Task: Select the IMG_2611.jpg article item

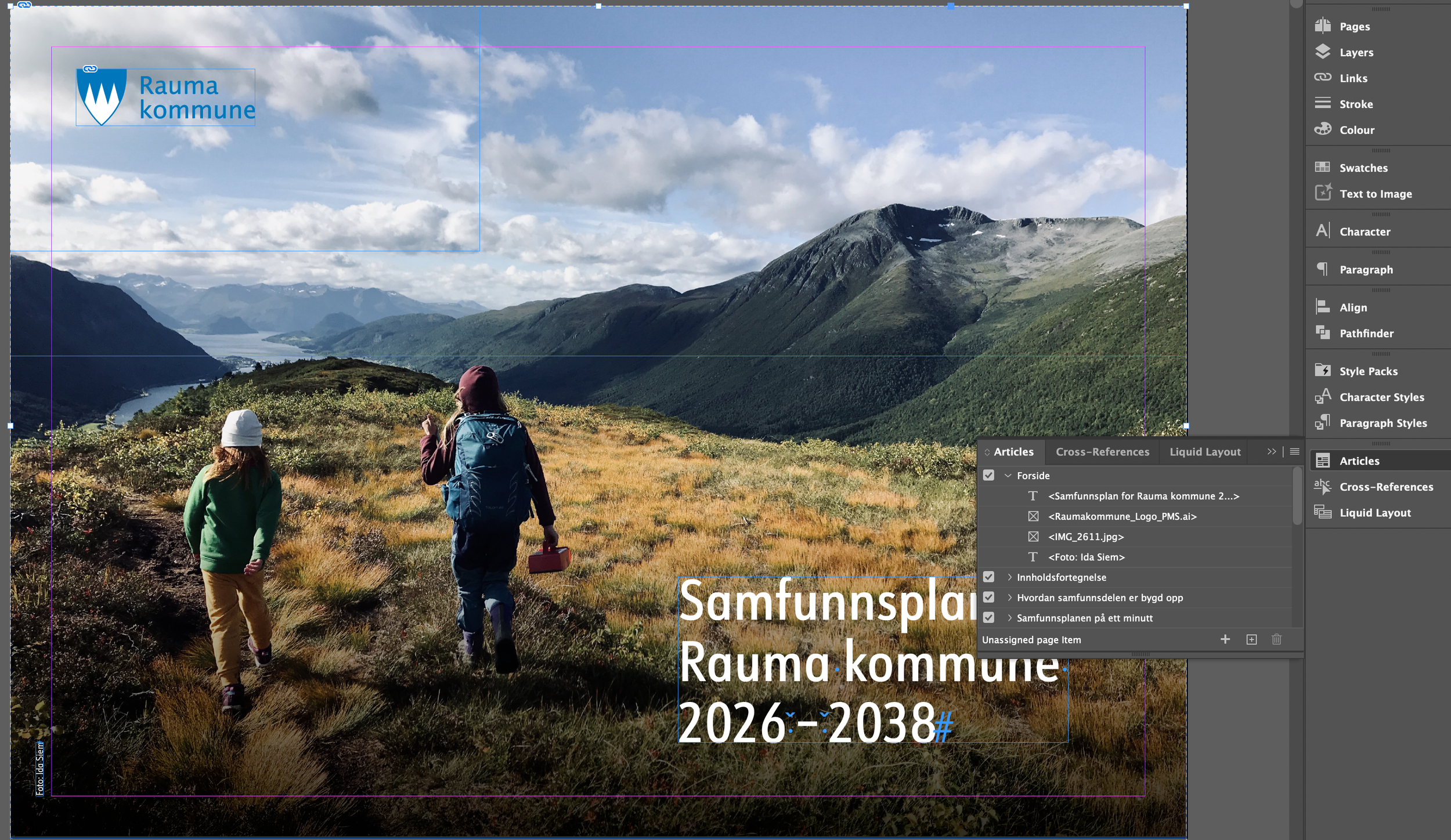Action: [1085, 537]
